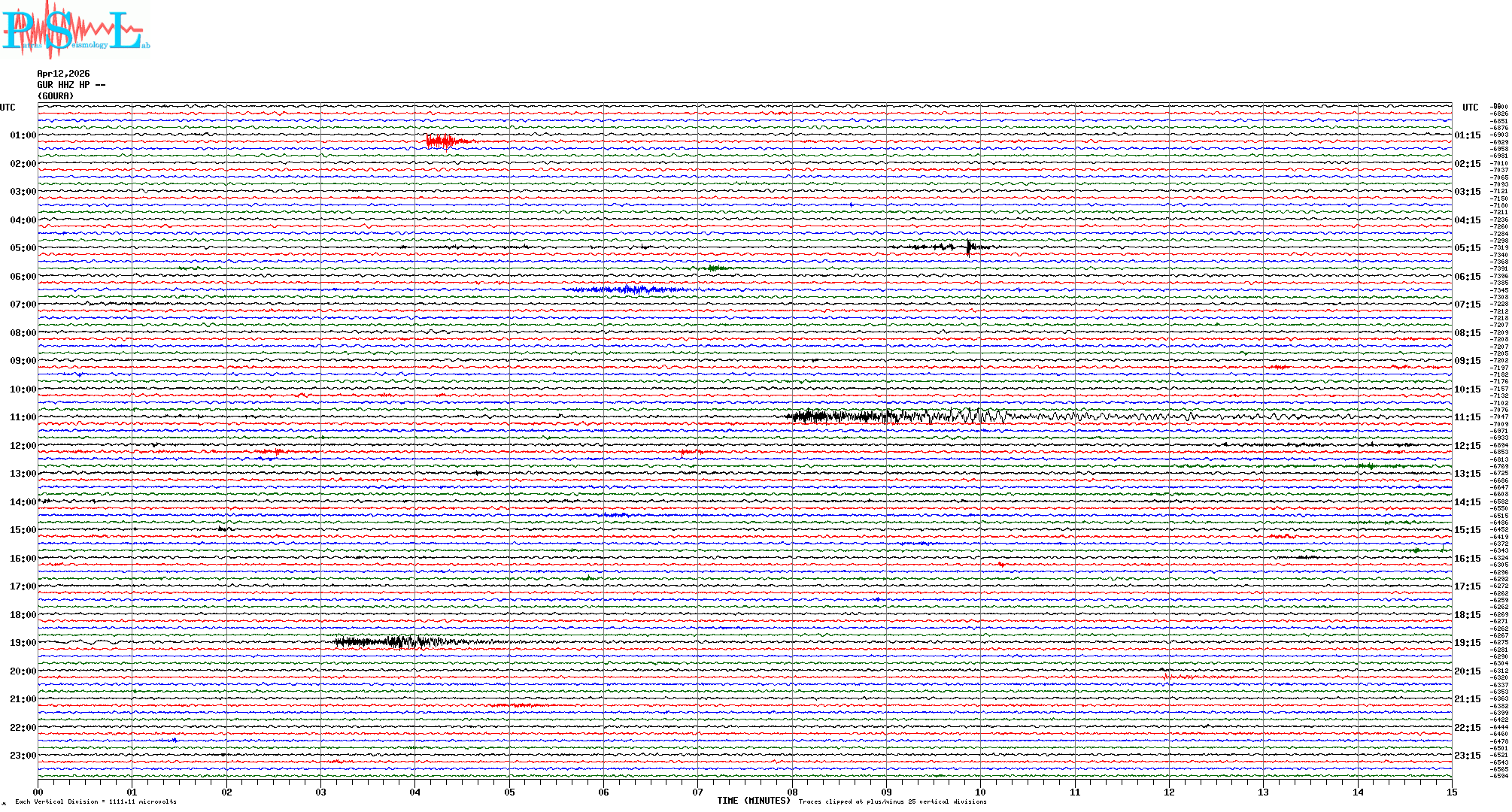Click the minute 08 axis tick label
This screenshot has width=1512, height=812.
pyautogui.click(x=792, y=792)
